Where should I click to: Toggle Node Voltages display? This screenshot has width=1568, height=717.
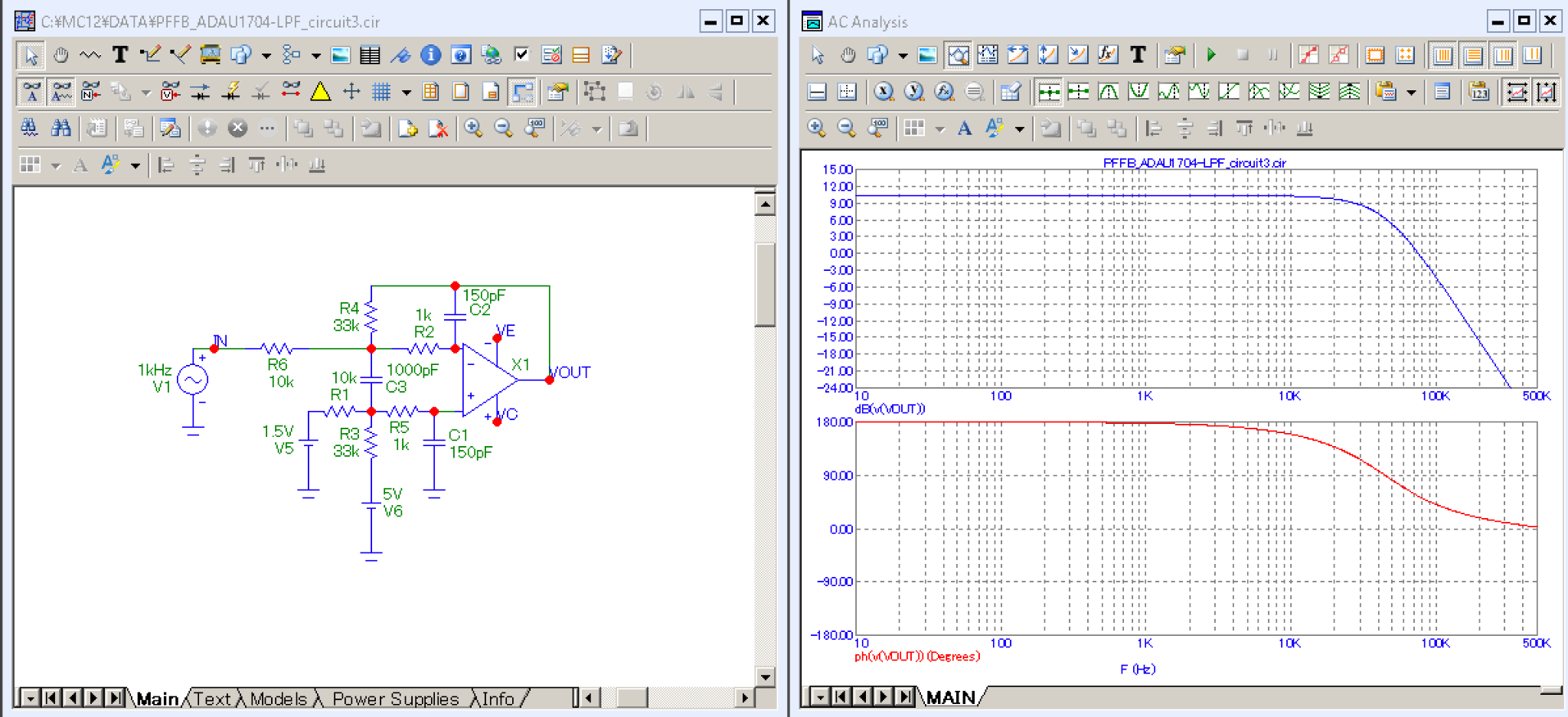(x=170, y=92)
